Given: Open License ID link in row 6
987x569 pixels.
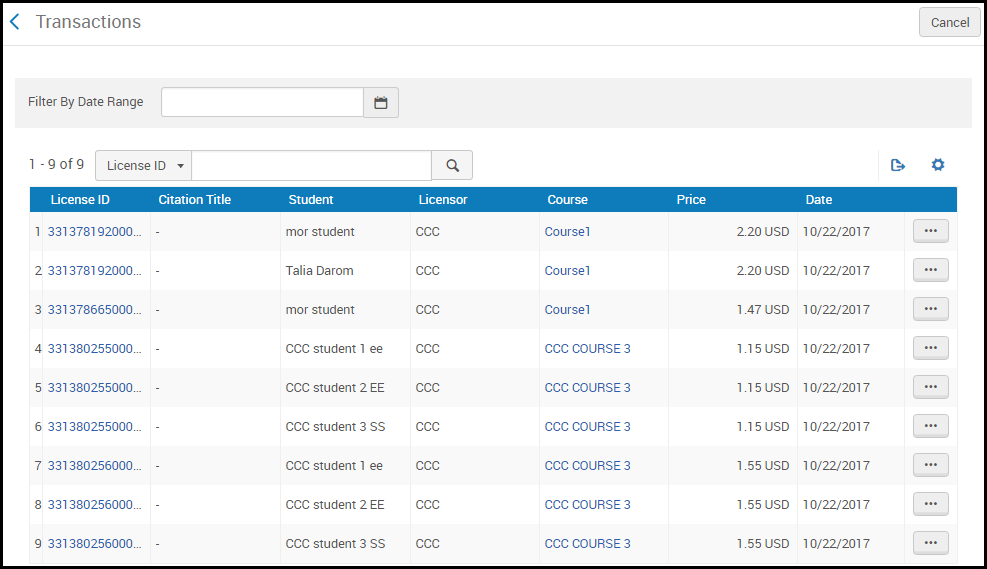Looking at the screenshot, I should pos(94,427).
